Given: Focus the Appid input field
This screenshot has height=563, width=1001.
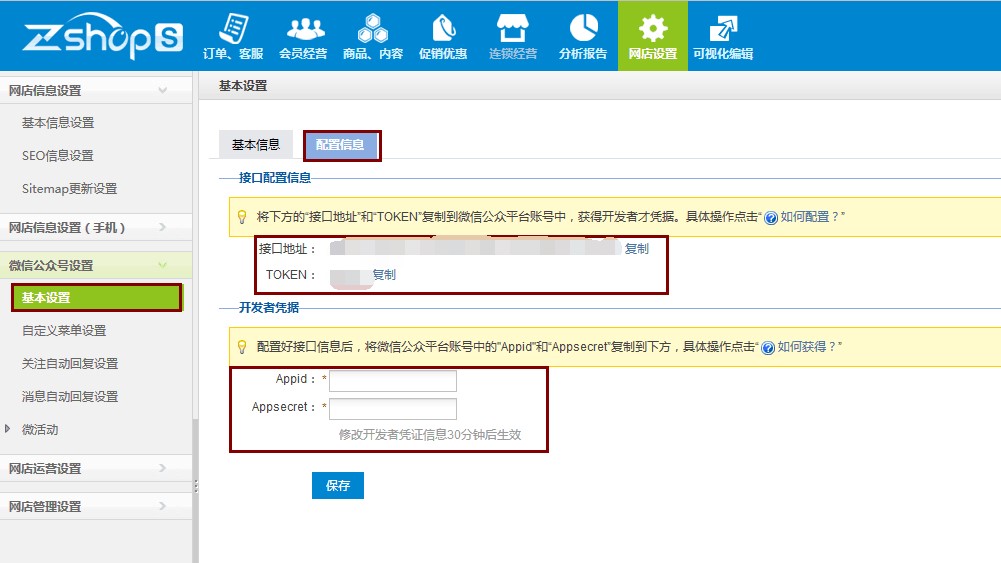Looking at the screenshot, I should 393,380.
